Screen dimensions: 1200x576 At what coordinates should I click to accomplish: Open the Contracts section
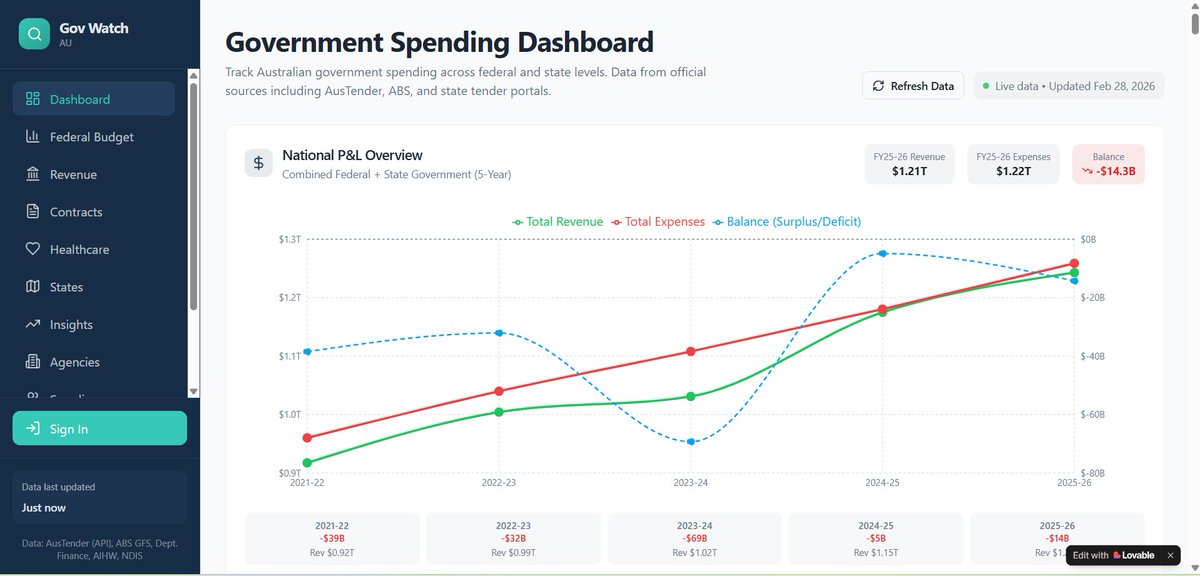pyautogui.click(x=94, y=211)
